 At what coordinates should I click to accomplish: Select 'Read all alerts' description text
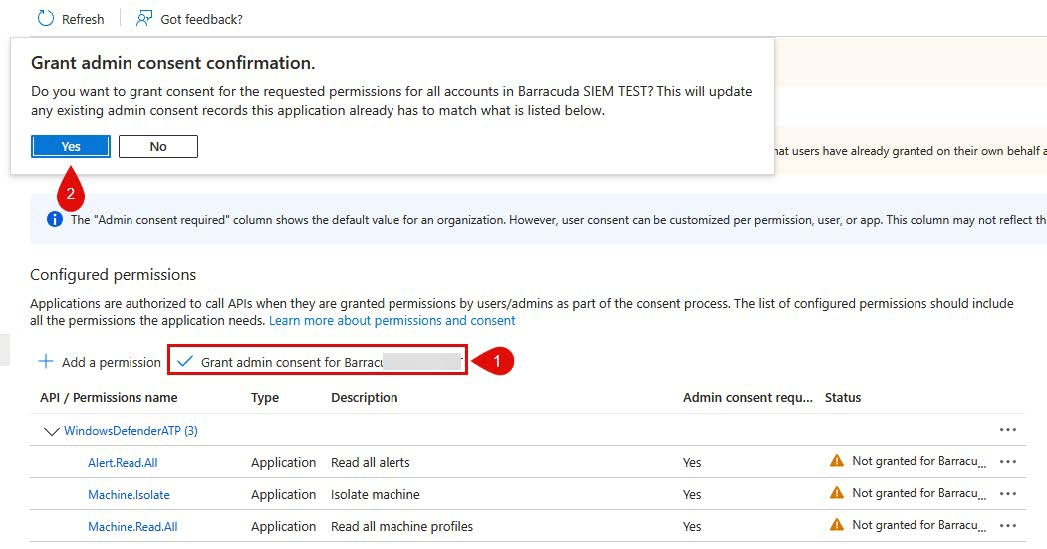(x=370, y=462)
